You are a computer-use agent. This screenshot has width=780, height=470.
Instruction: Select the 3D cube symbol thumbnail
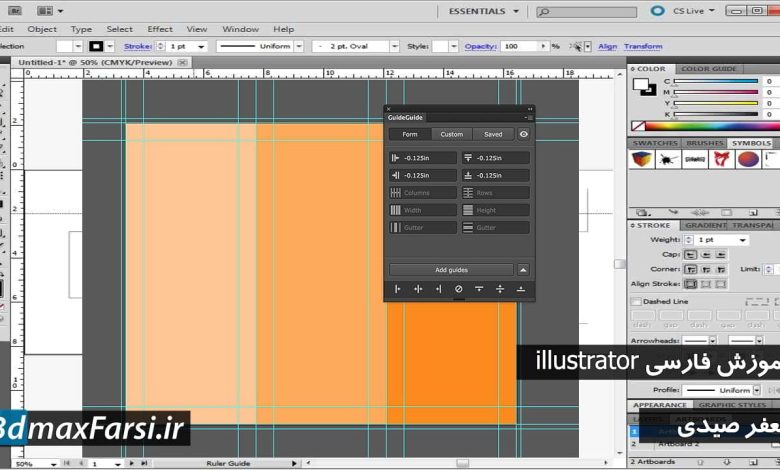tap(642, 160)
